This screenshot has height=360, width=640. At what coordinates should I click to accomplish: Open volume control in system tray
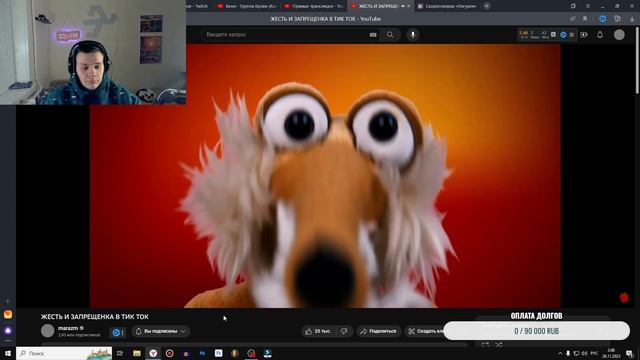pos(584,353)
